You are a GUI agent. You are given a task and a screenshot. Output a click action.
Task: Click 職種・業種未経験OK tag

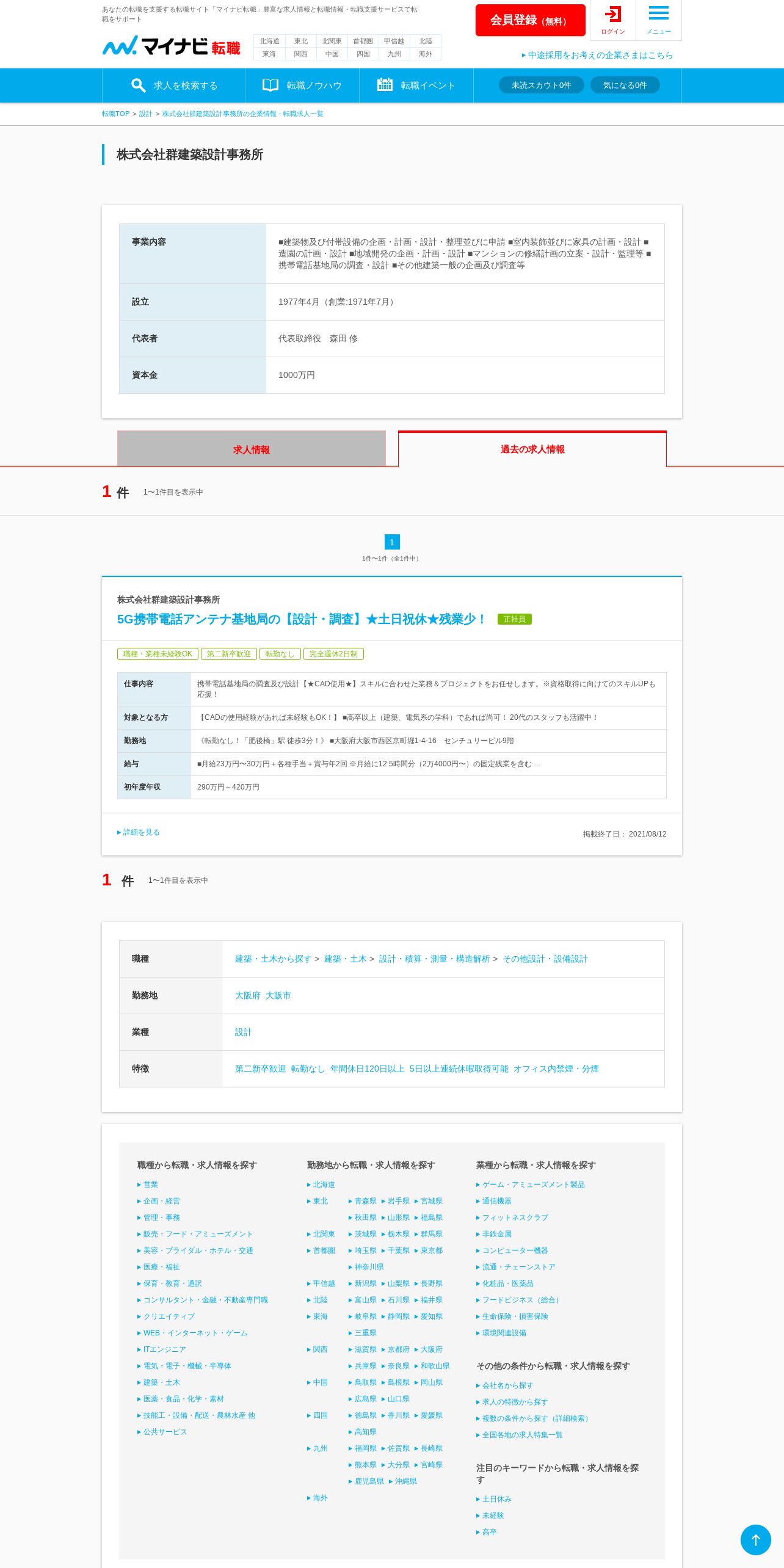coord(158,654)
